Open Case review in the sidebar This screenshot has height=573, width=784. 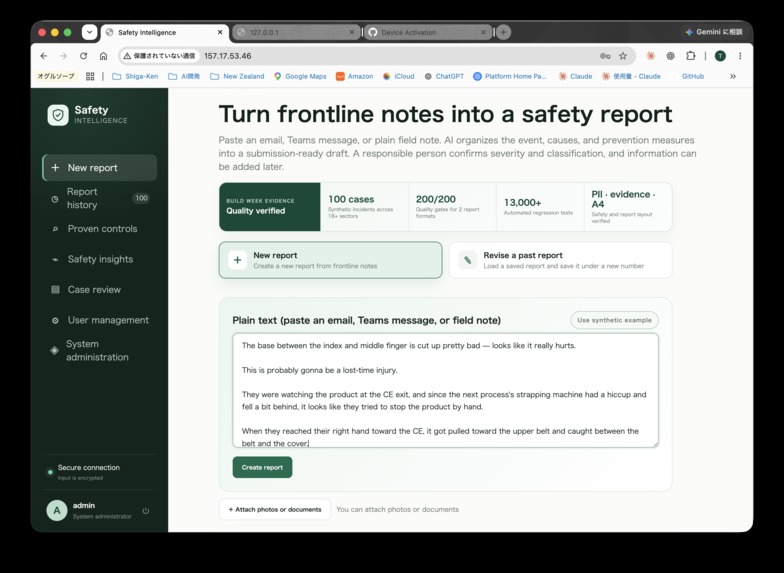click(x=100, y=290)
